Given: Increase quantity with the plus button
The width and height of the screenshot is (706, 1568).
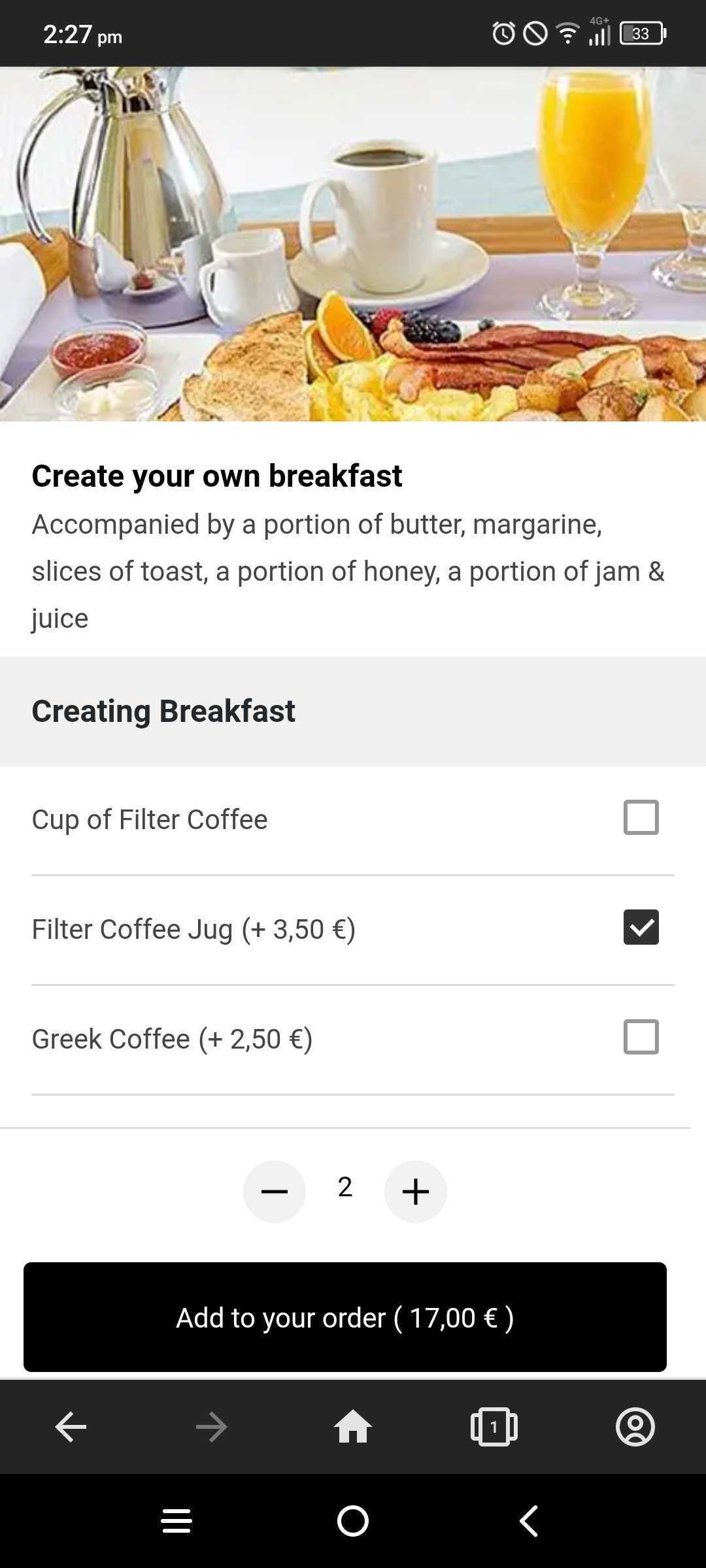Looking at the screenshot, I should pyautogui.click(x=415, y=1191).
